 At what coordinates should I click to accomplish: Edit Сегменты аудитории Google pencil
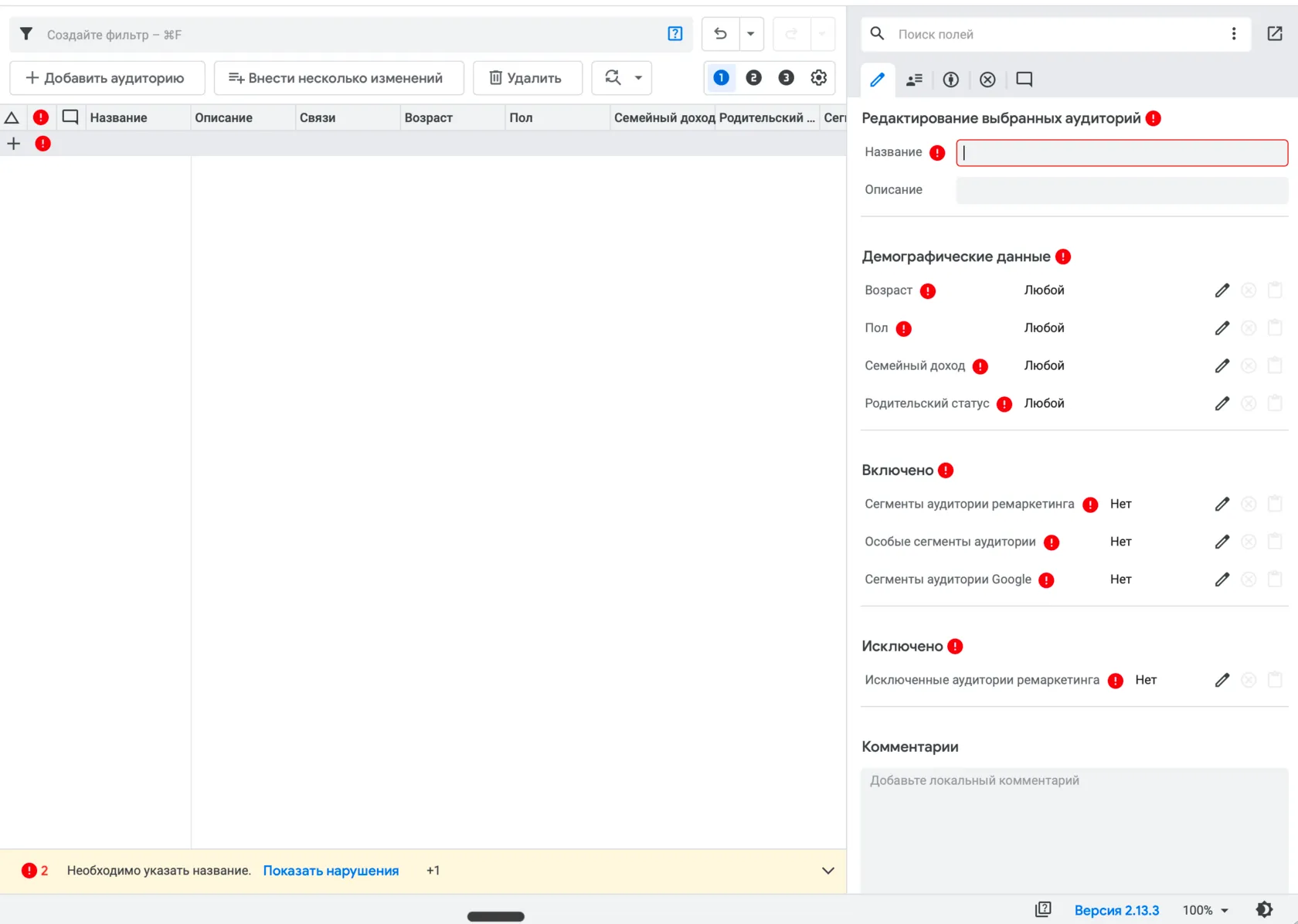(x=1222, y=579)
